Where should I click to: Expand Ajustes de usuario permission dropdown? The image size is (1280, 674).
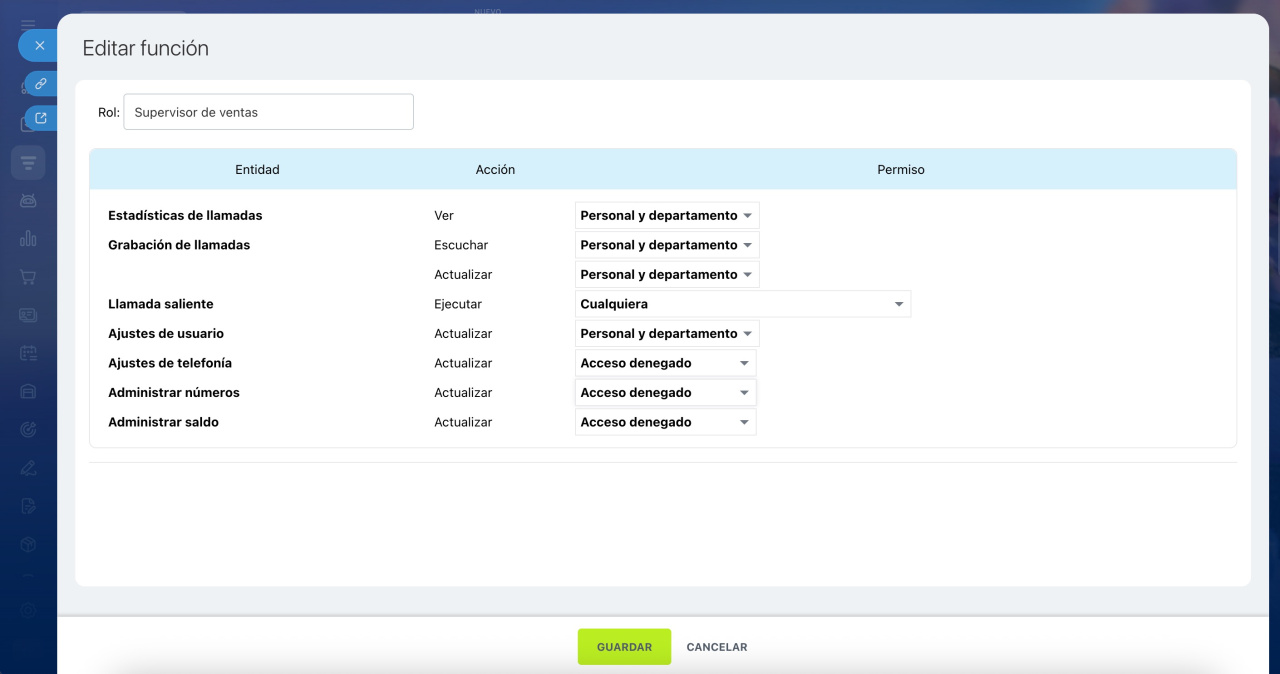pyautogui.click(x=667, y=334)
